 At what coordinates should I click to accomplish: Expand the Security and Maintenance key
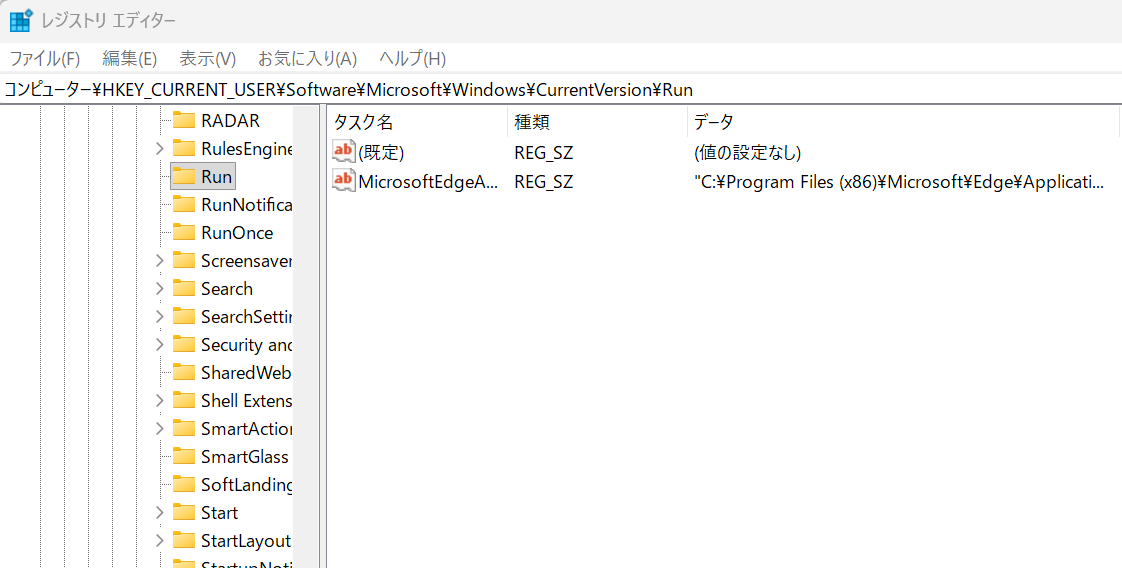(160, 345)
